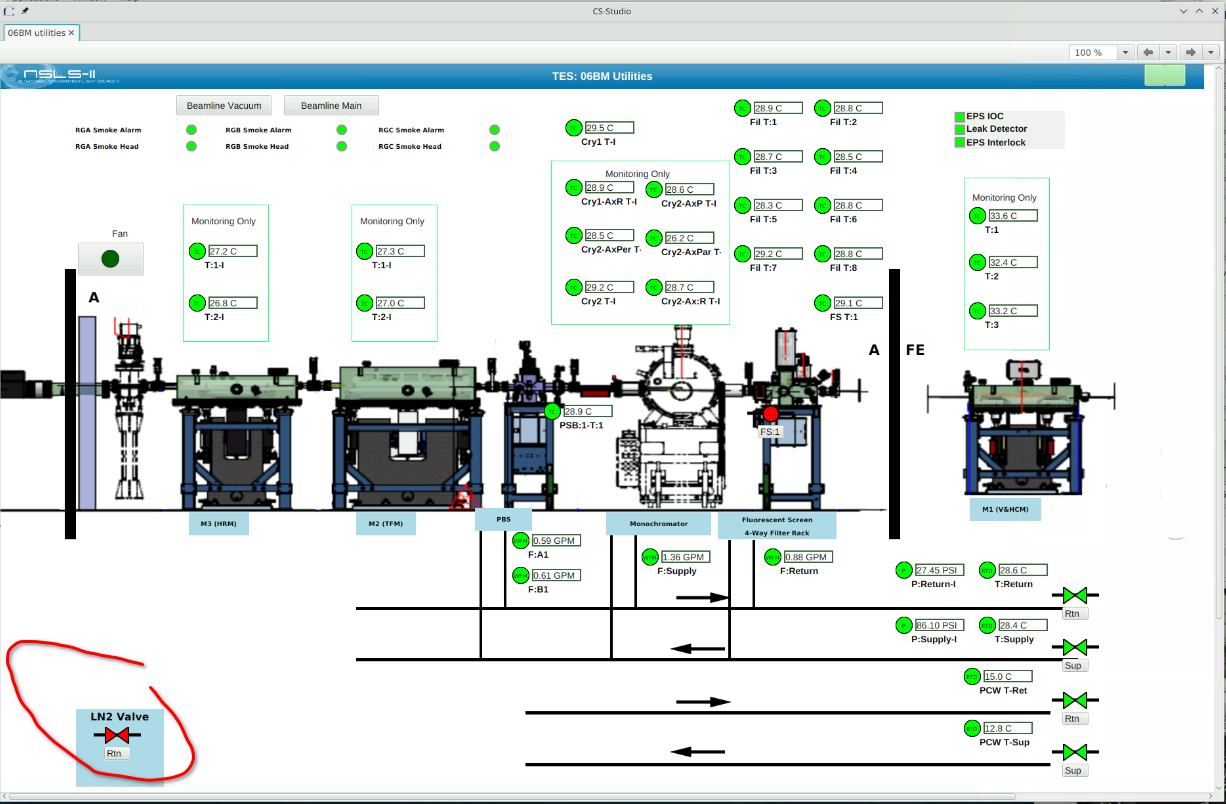1226x804 pixels.
Task: Click the M2 (TFM) label box
Action: pos(385,523)
